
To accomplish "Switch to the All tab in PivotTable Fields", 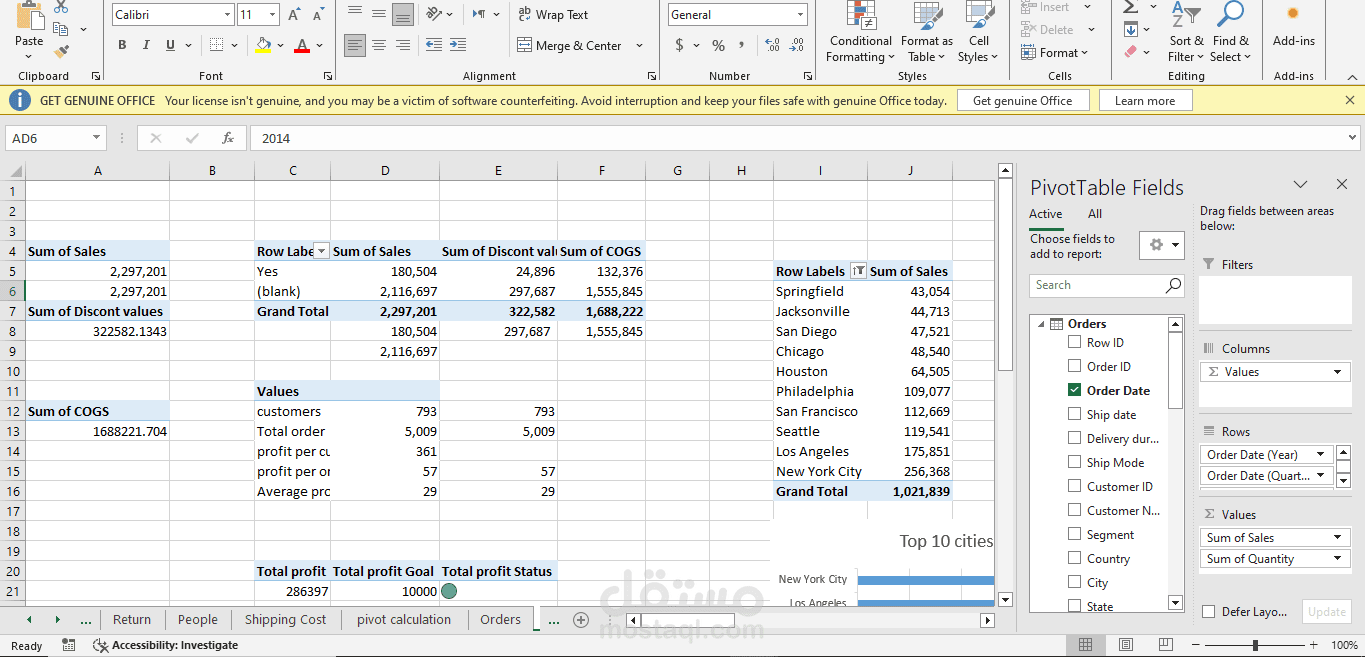I will 1095,214.
